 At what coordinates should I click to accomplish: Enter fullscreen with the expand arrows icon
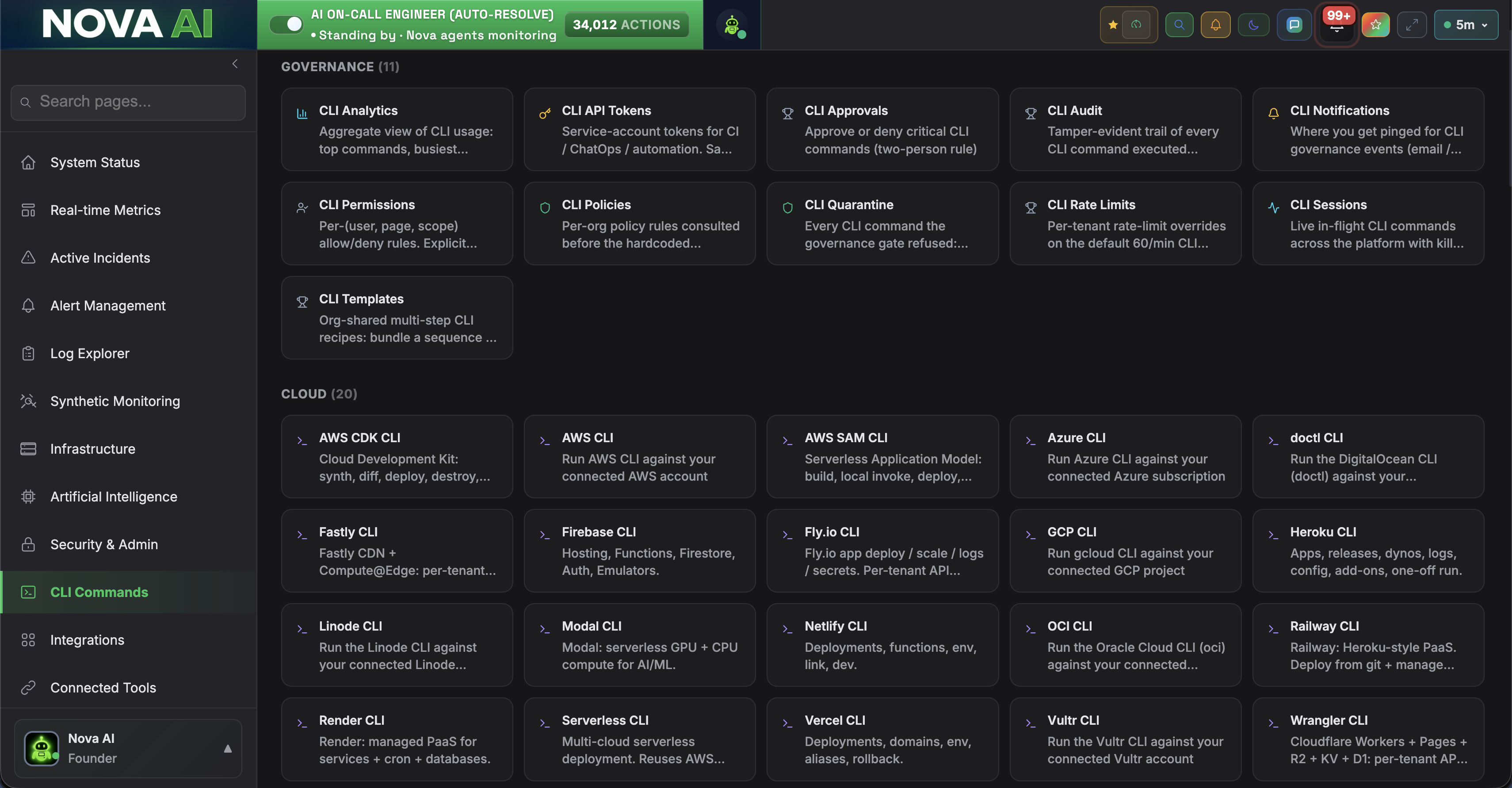1412,25
